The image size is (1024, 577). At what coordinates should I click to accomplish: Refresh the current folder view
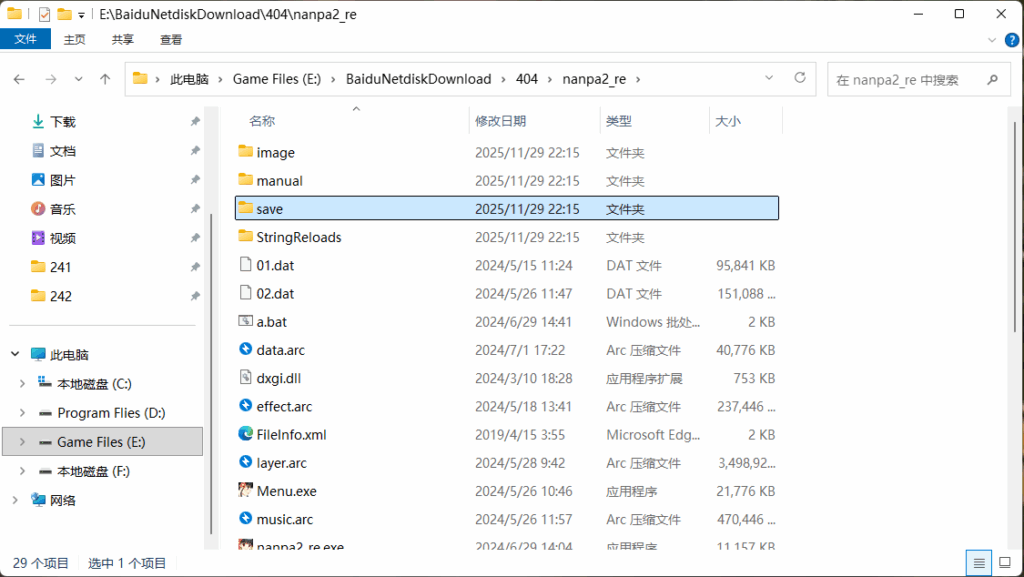click(800, 78)
